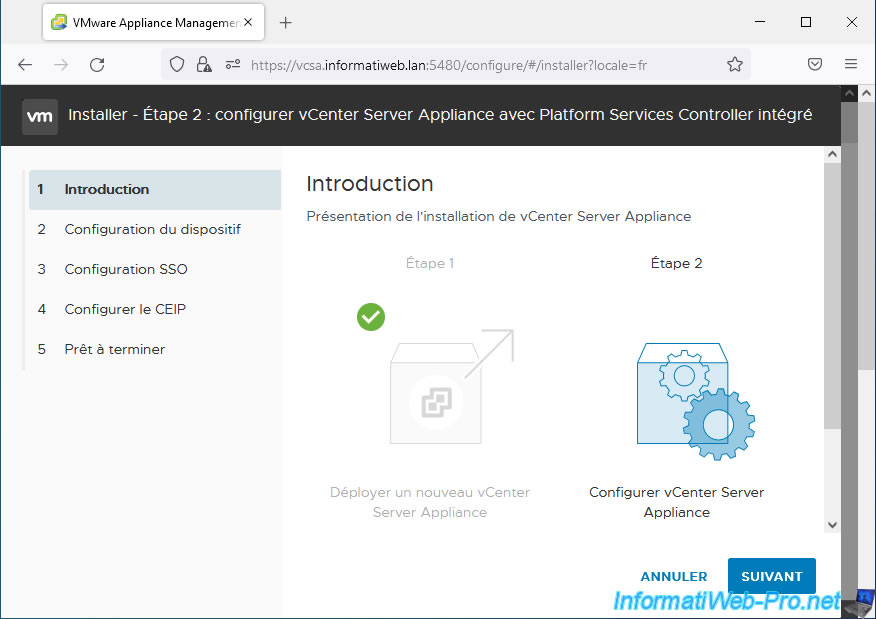Click the browser forward arrow
This screenshot has height=619, width=876.
click(x=61, y=65)
